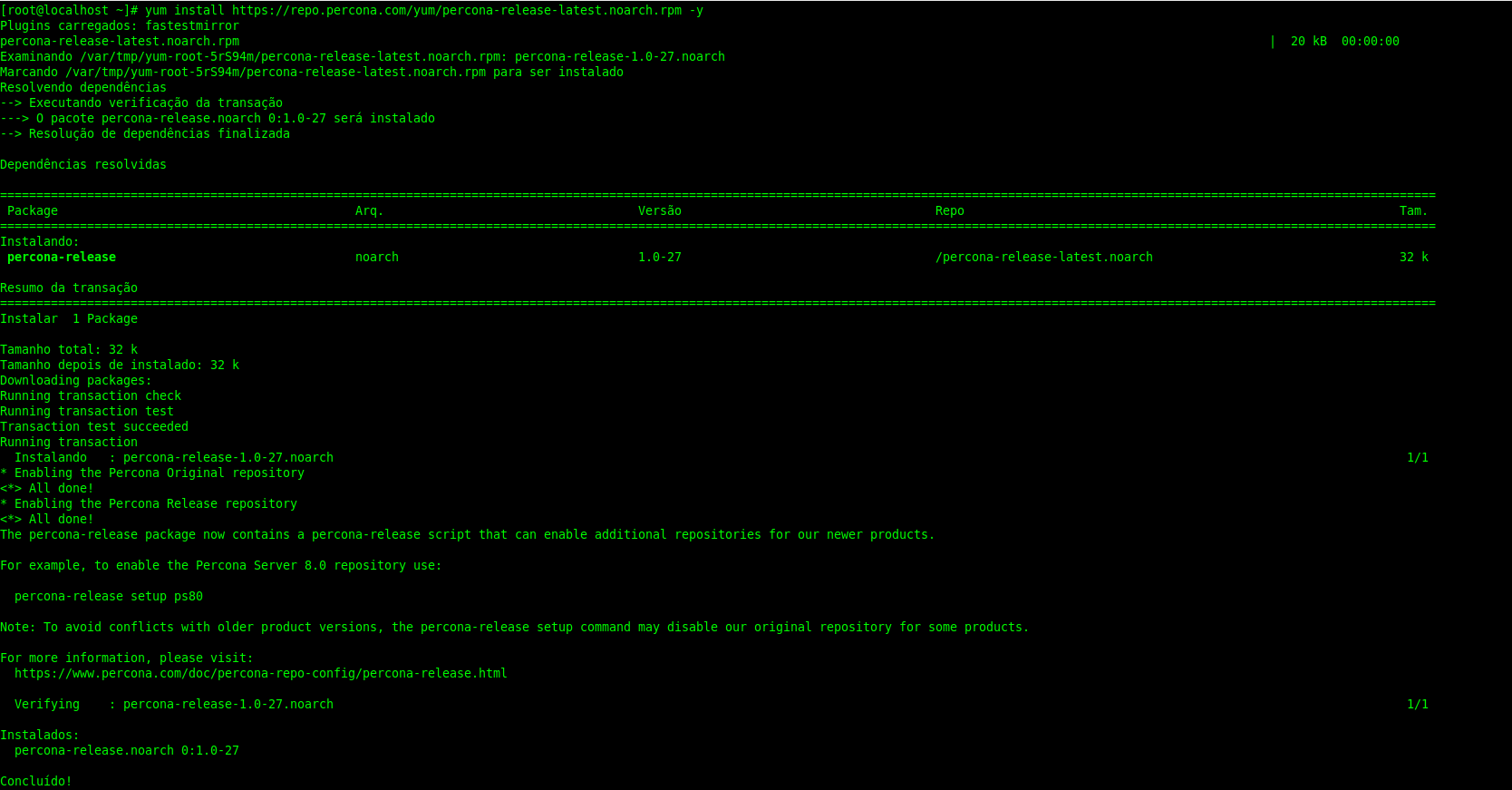Click the 'Note: To avoid conflicts' line
Viewport: 1512px width, 790px height.
515,627
